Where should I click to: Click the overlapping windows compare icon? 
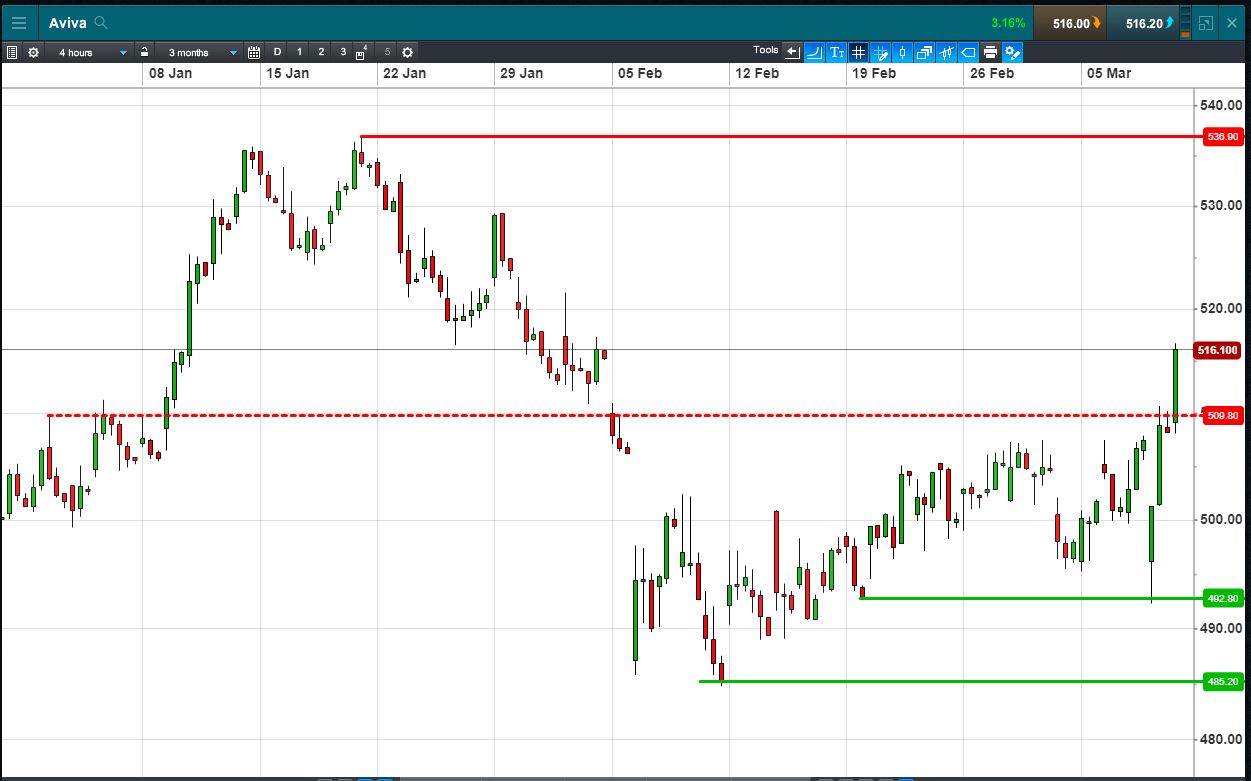[924, 52]
